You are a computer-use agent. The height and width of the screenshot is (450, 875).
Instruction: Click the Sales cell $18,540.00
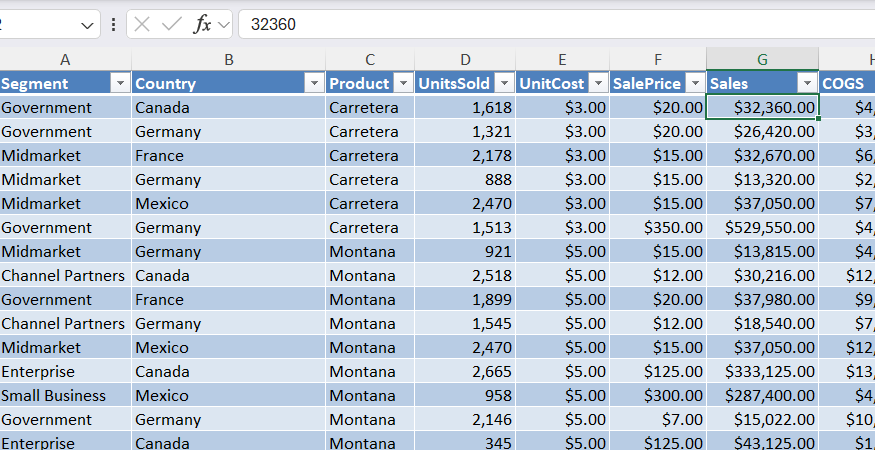(762, 323)
